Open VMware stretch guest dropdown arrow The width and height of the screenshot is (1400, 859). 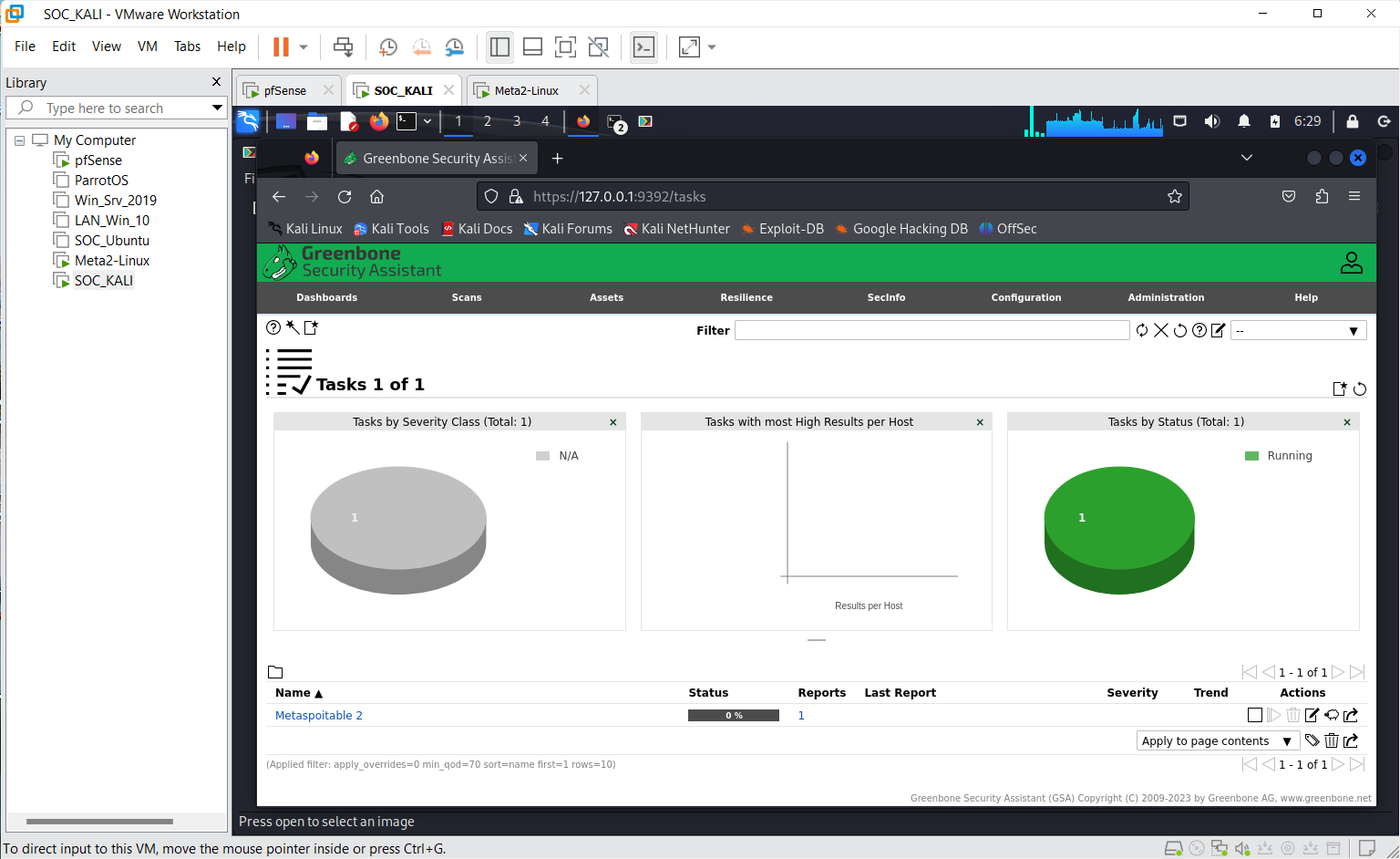click(x=712, y=47)
